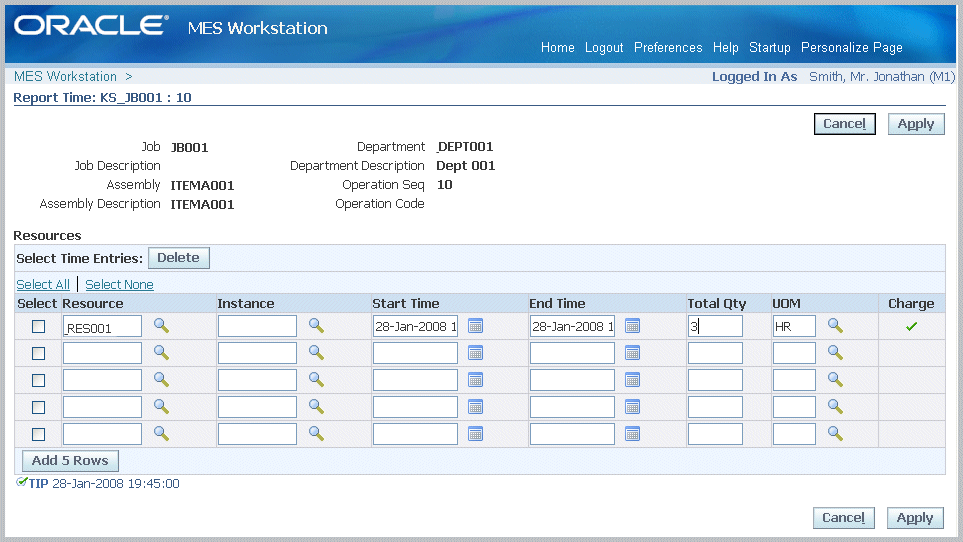Open End Time calendar in fourth row

633,407
